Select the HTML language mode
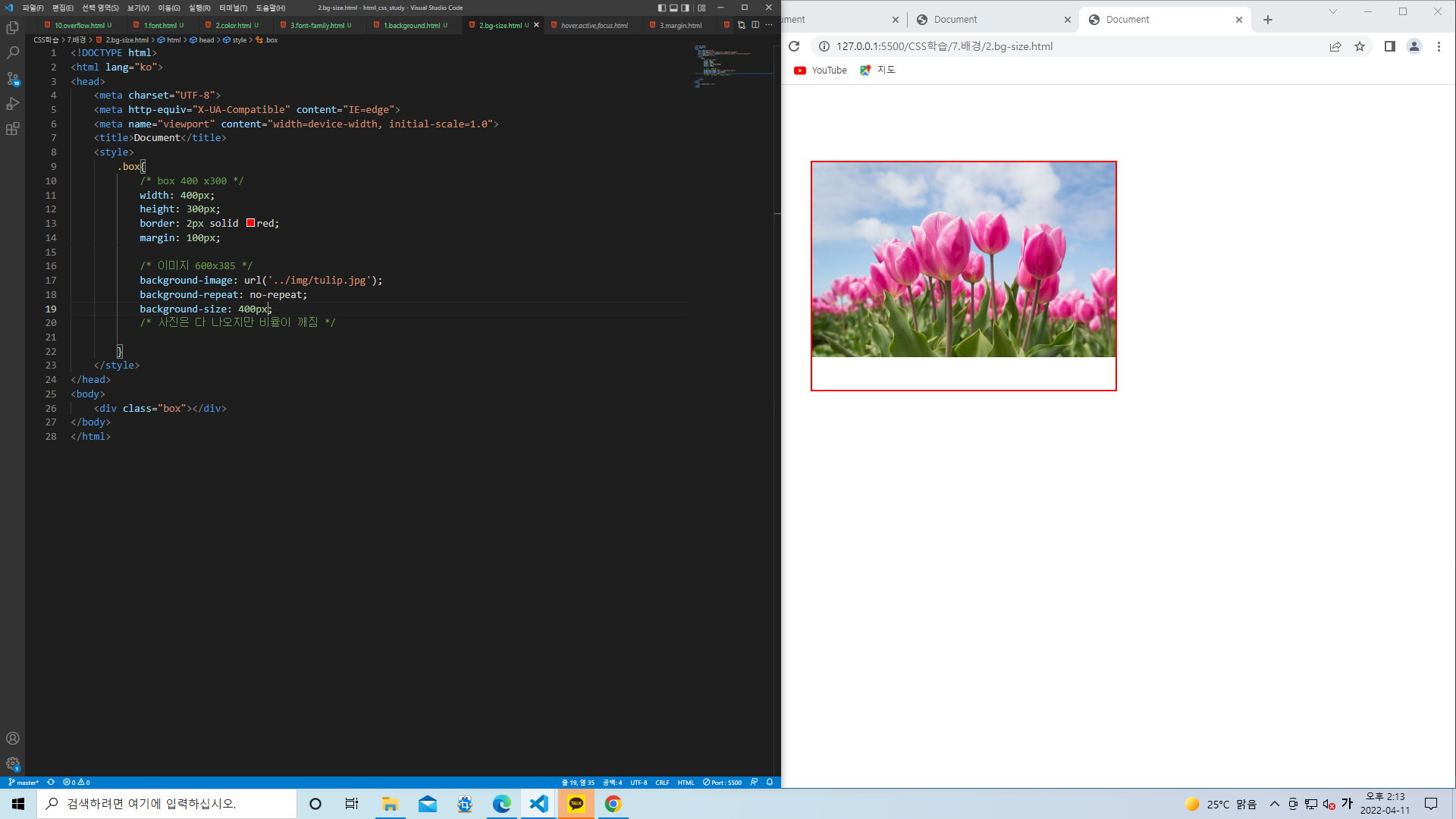The height and width of the screenshot is (819, 1456). (686, 783)
